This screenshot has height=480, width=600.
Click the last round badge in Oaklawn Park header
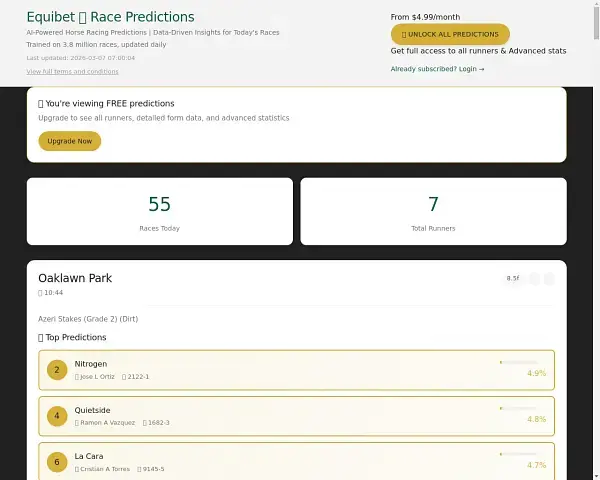(549, 278)
